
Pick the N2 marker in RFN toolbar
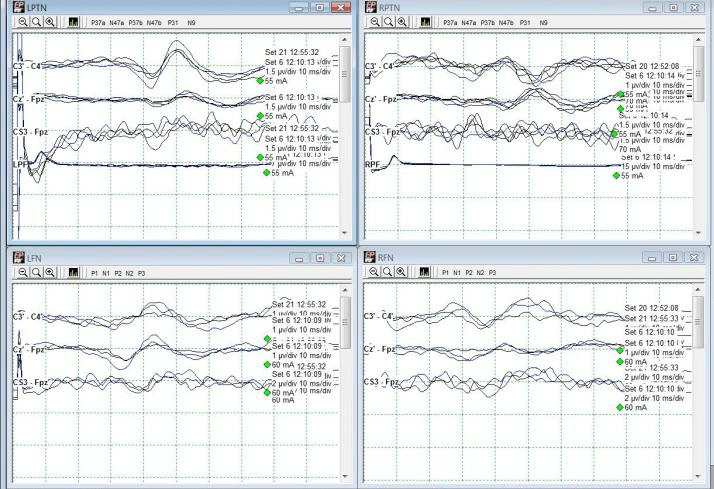click(x=478, y=272)
